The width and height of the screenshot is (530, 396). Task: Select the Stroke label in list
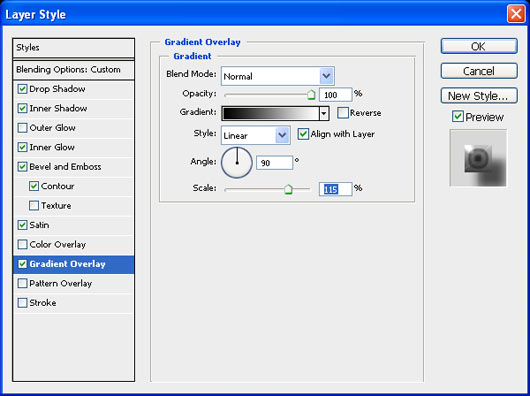click(x=43, y=303)
